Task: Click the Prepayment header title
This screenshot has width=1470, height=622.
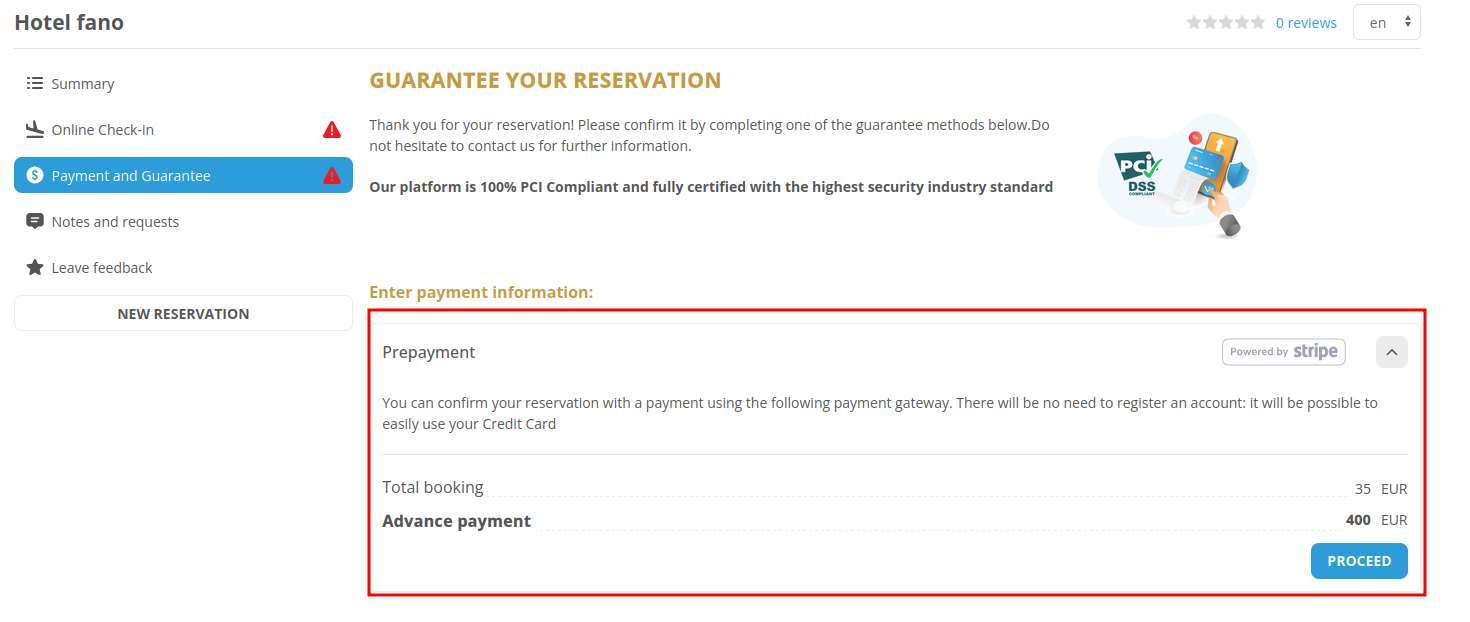Action: [429, 352]
